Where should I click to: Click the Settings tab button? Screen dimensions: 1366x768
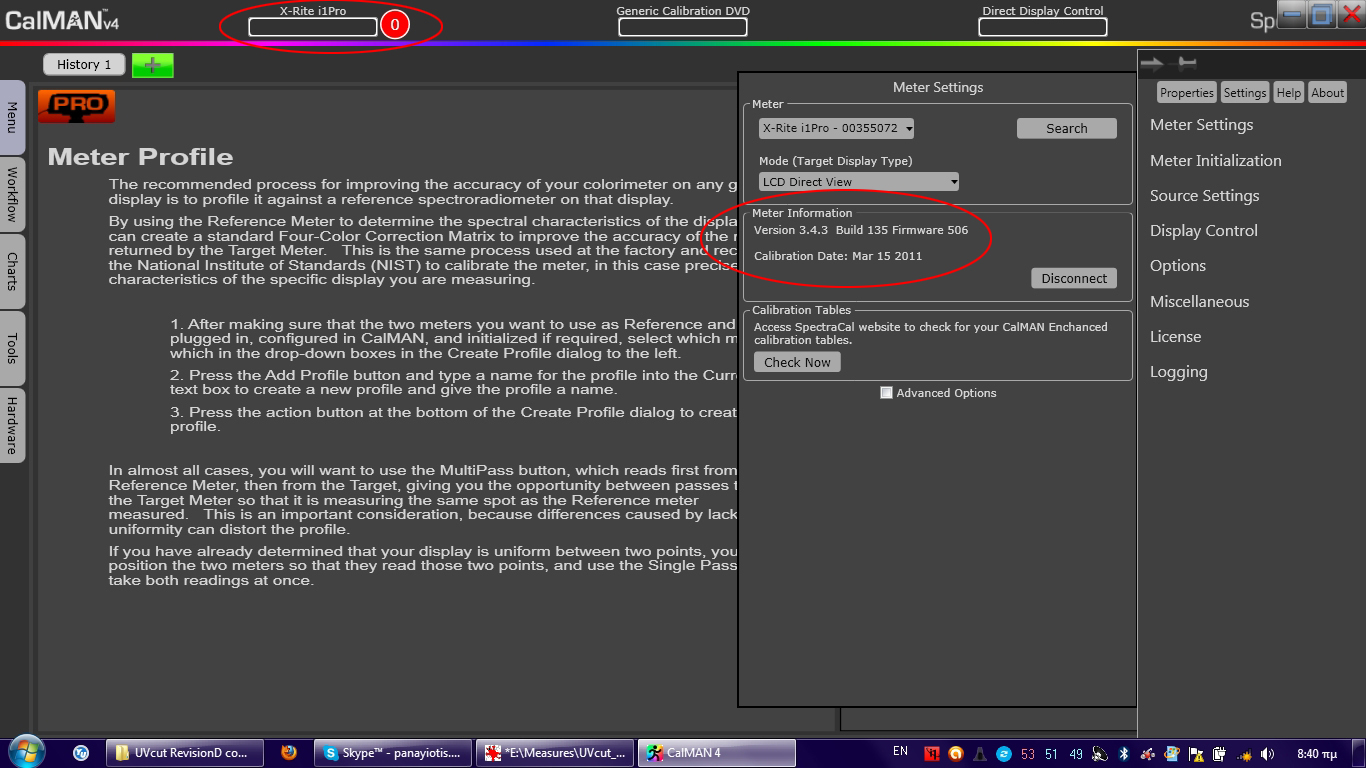(1244, 92)
